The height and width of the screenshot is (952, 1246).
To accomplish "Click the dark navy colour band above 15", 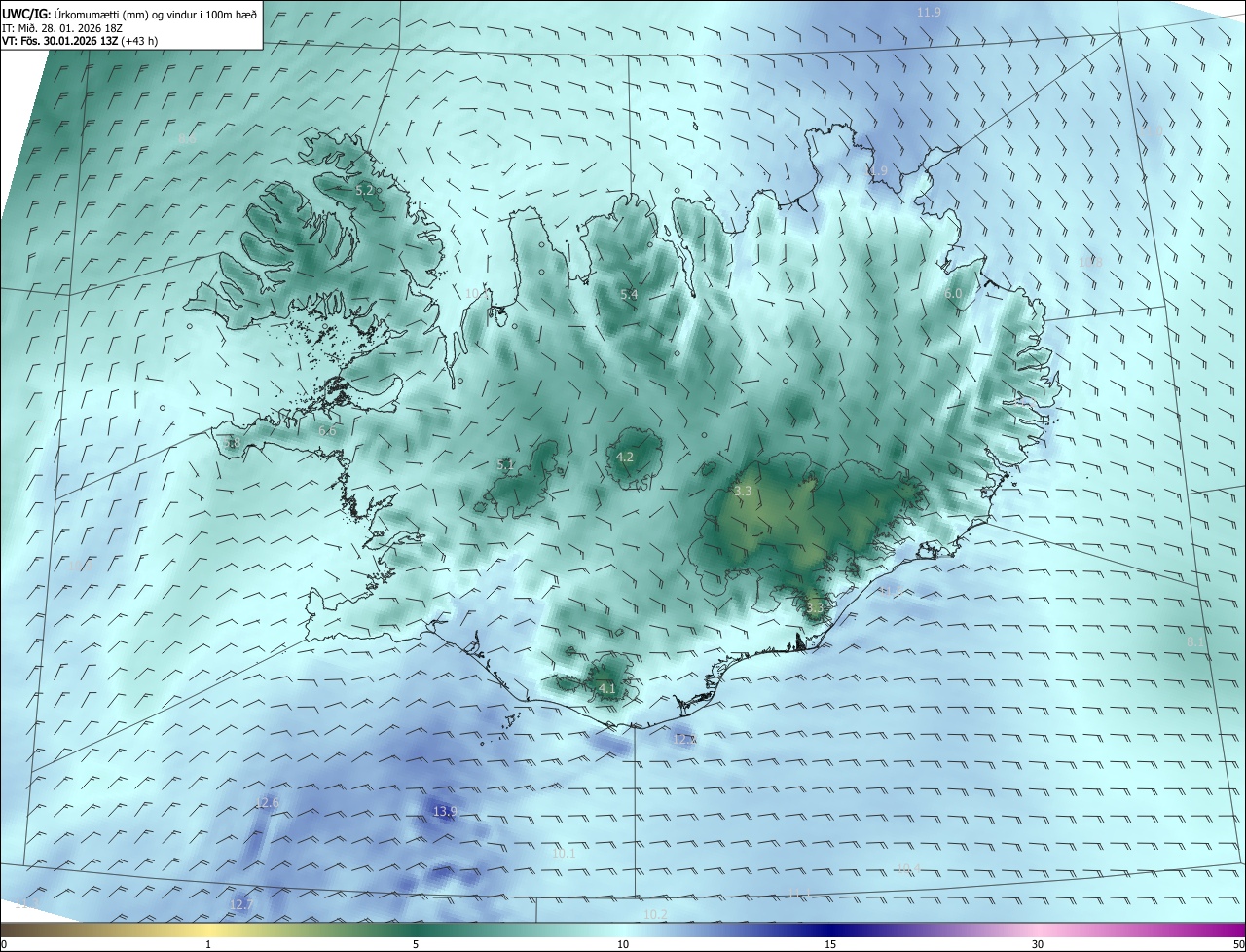I will point(830,930).
